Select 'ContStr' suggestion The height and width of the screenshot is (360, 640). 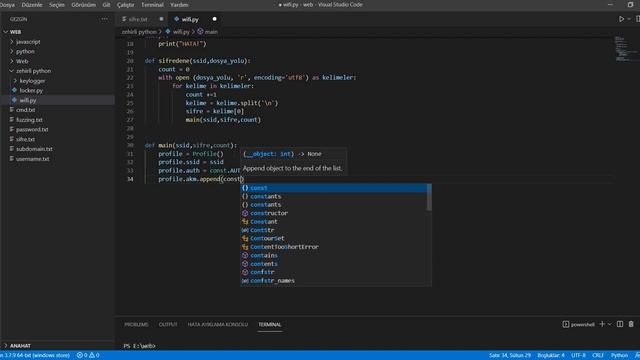pyautogui.click(x=334, y=230)
